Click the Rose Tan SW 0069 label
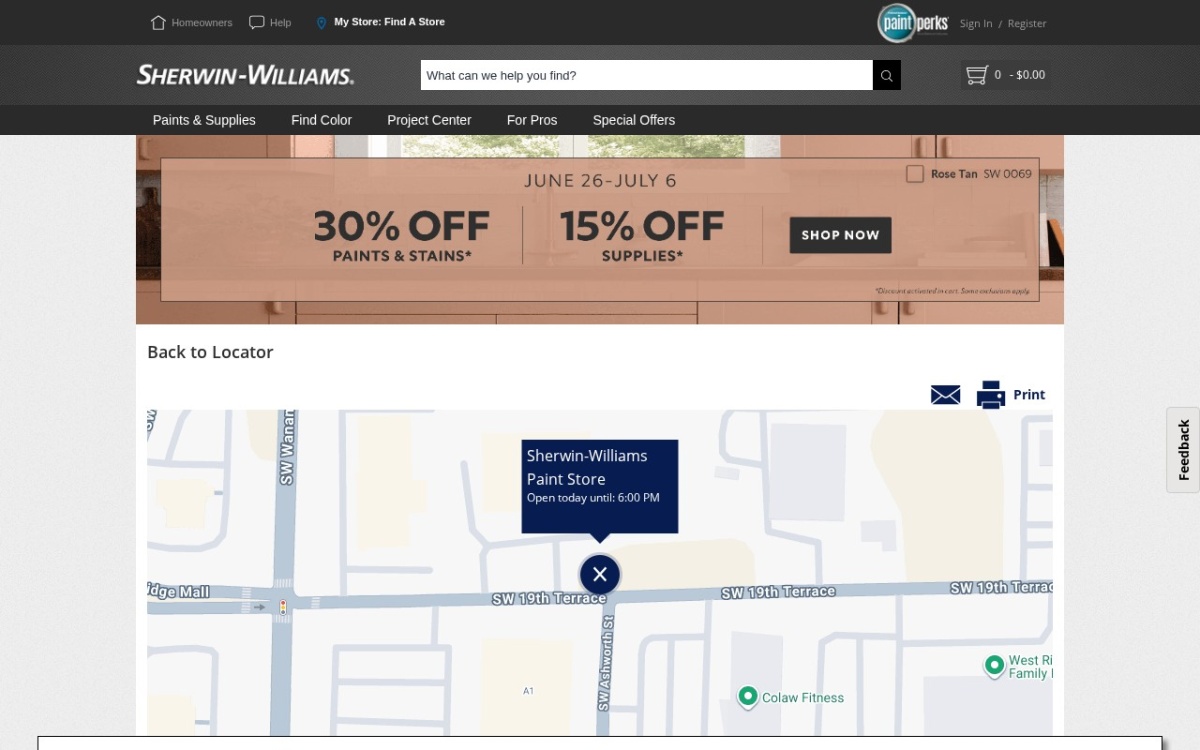 pyautogui.click(x=981, y=174)
